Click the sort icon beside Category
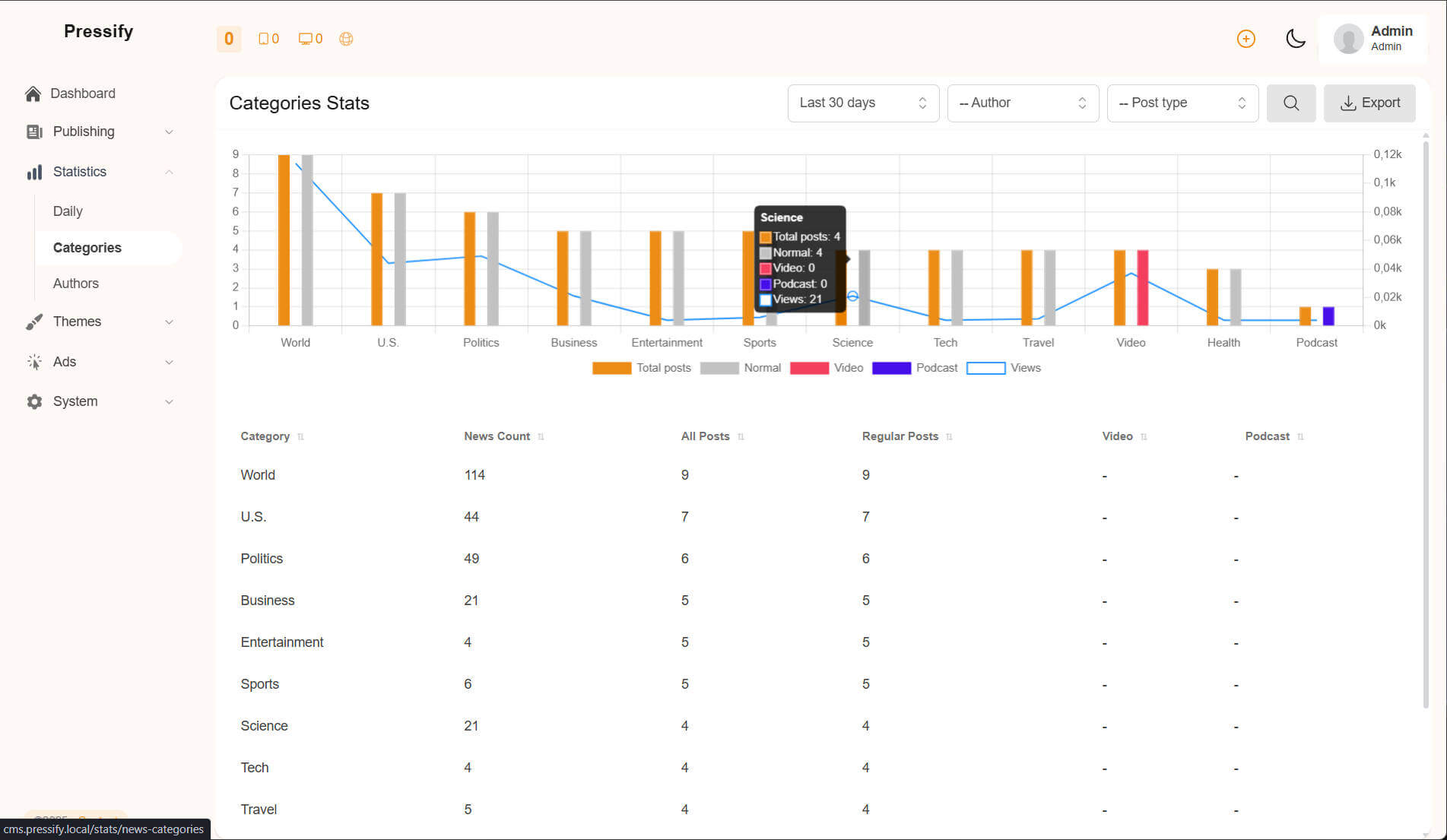The width and height of the screenshot is (1447, 840). 300,436
